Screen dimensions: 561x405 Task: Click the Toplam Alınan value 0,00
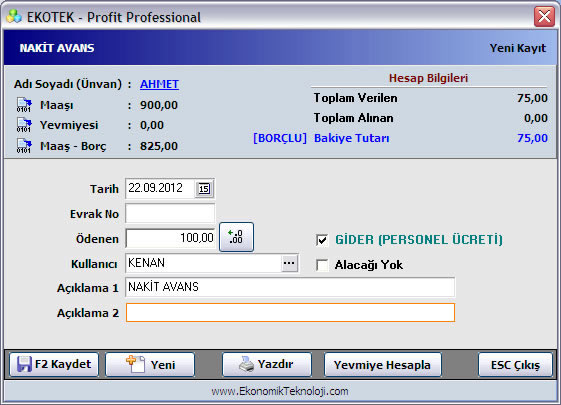tap(536, 118)
